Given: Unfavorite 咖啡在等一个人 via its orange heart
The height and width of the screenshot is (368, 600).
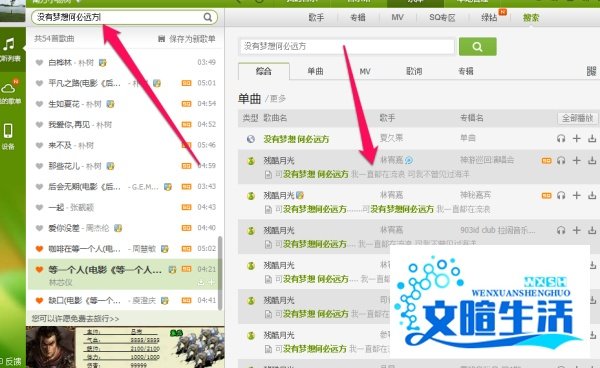Looking at the screenshot, I should click(39, 249).
